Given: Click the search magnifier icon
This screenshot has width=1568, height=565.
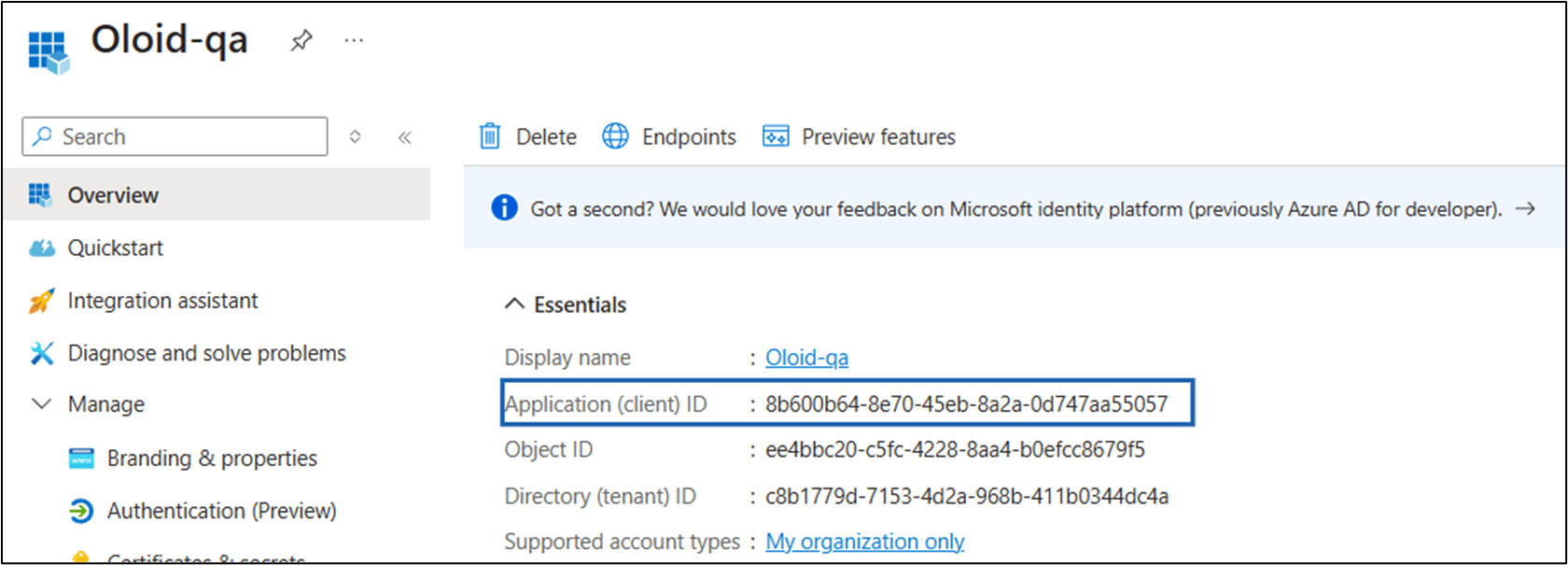Looking at the screenshot, I should (42, 136).
